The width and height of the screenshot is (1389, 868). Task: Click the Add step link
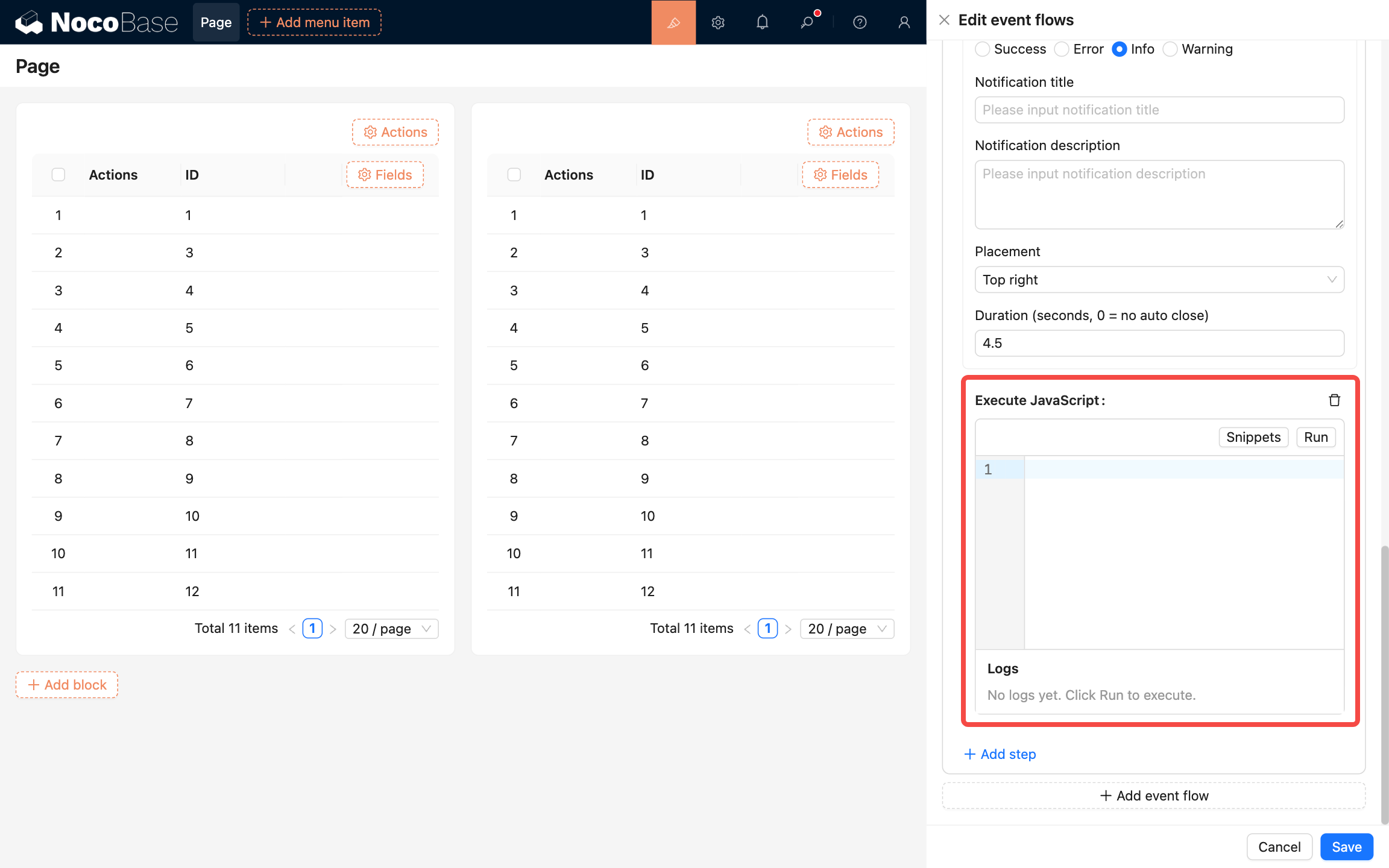pos(1000,754)
